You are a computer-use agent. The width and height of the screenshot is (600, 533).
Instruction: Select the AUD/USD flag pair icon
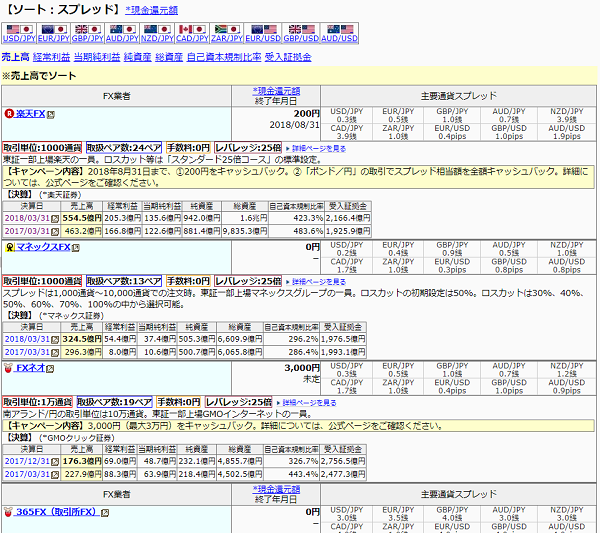pyautogui.click(x=340, y=29)
